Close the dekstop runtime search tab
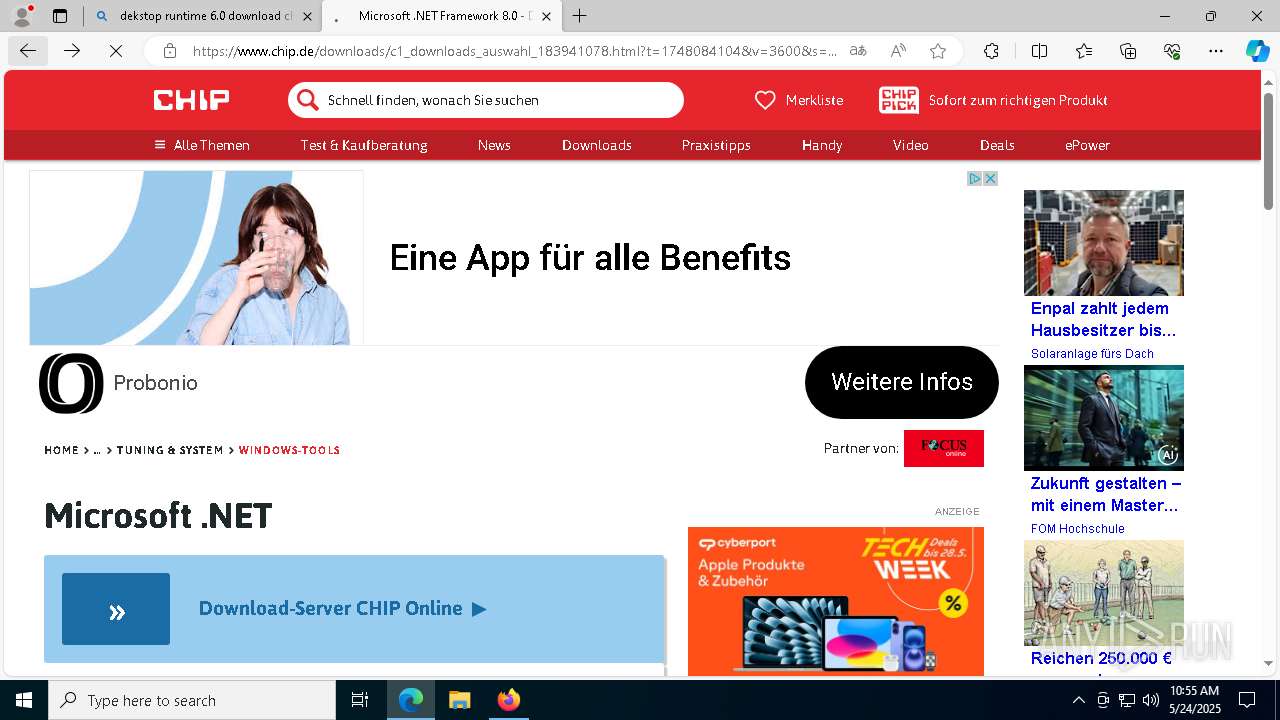 (307, 16)
